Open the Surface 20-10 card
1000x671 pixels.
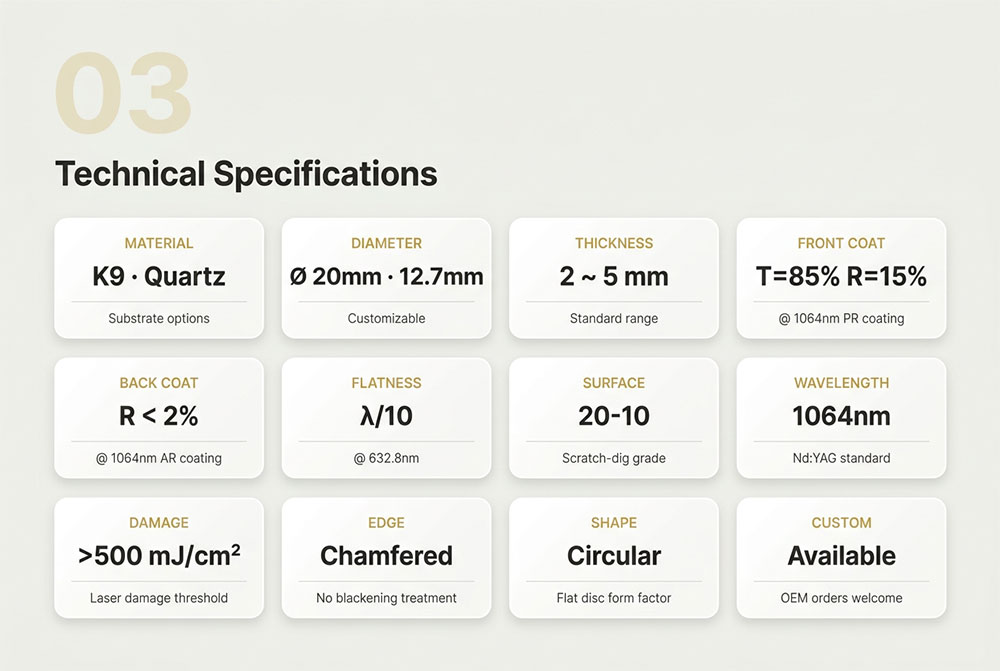pos(614,418)
